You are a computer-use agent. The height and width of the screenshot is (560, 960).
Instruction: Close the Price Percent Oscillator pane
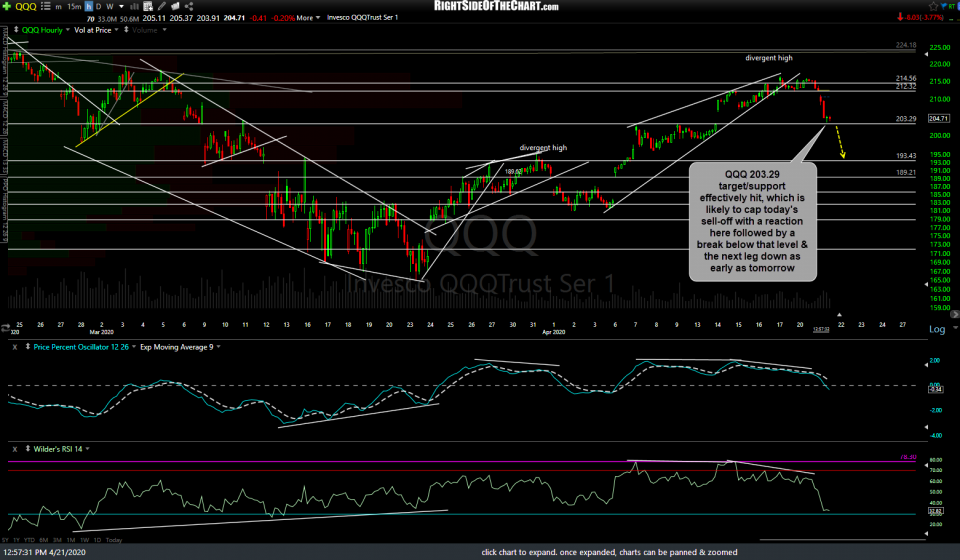click(15, 347)
